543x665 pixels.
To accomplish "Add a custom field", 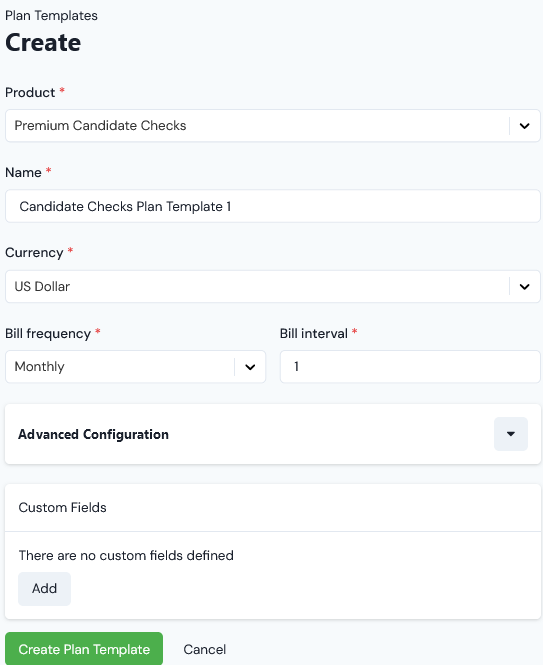I will [x=45, y=589].
